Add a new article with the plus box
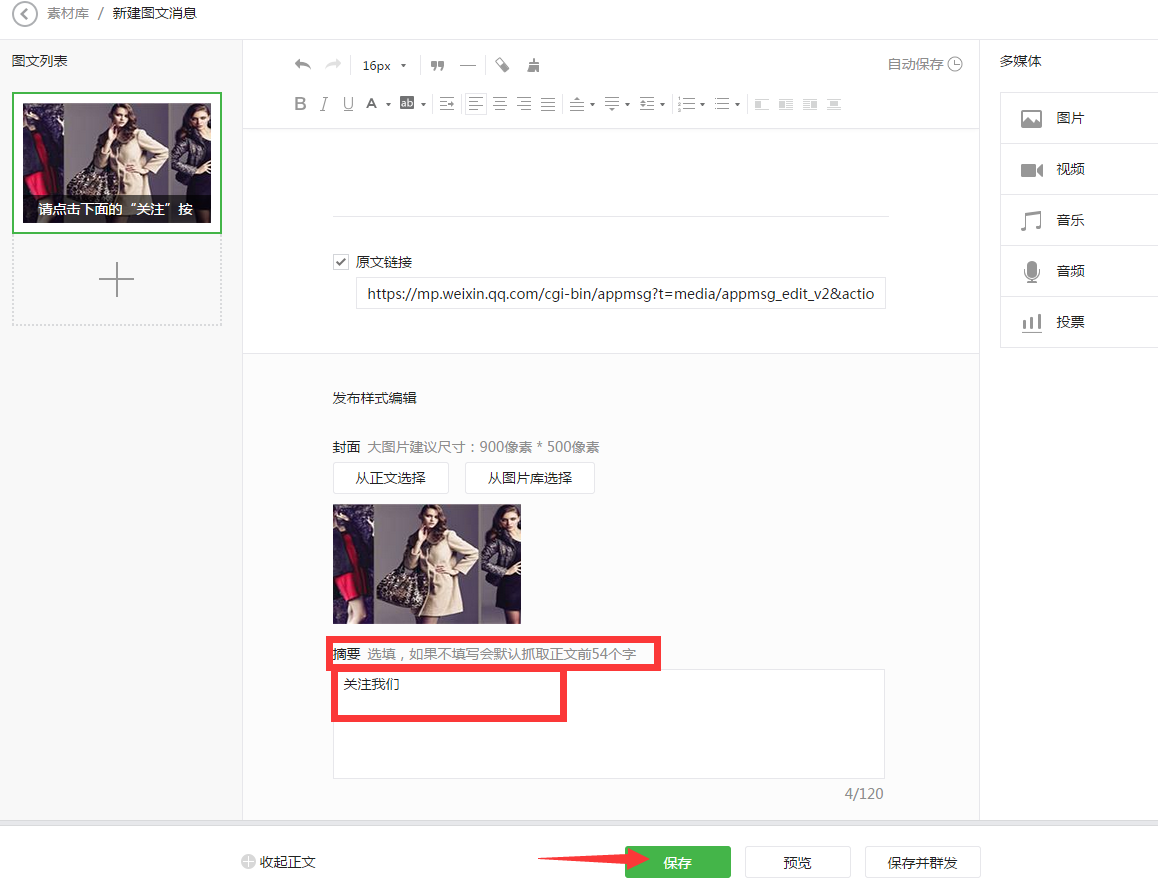This screenshot has height=892, width=1158. [x=117, y=280]
